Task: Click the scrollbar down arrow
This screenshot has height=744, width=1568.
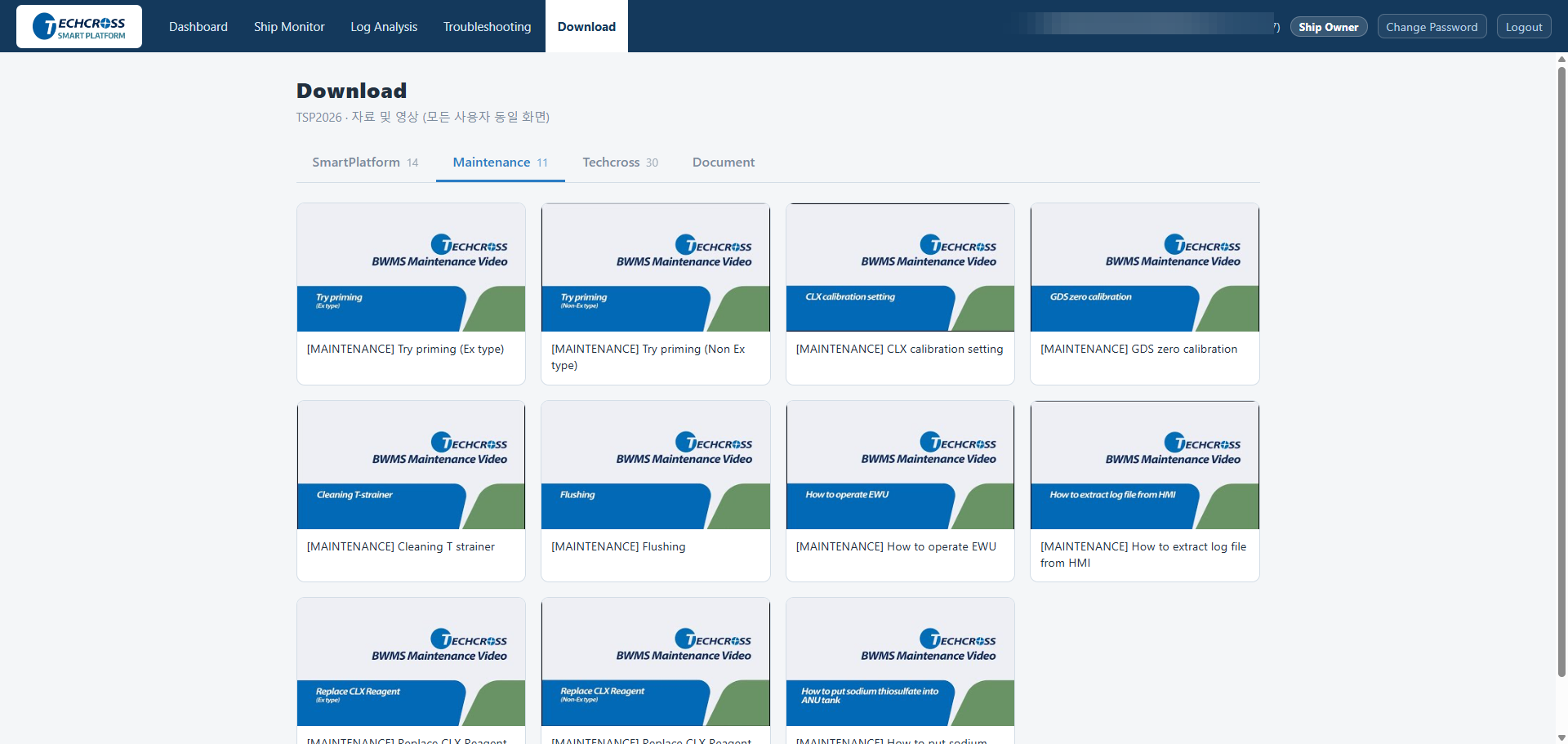Action: coord(1561,737)
